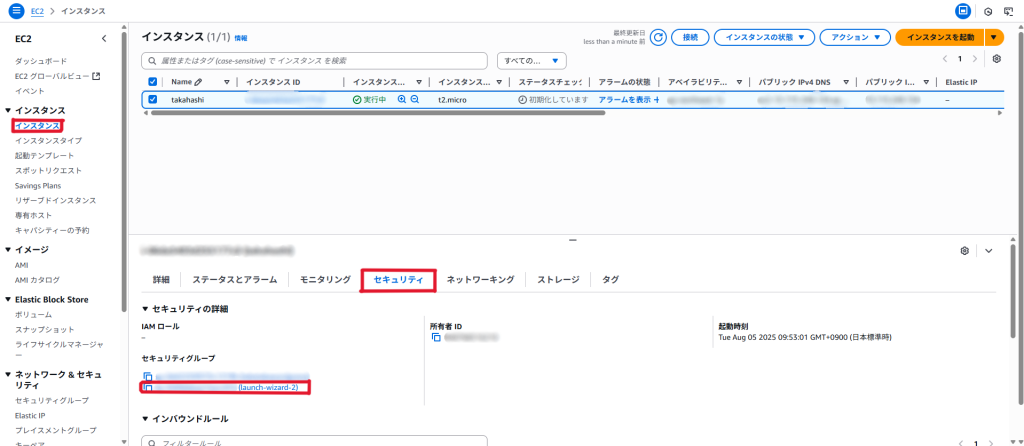Viewport: 1024px width, 446px height.
Task: Open the すべての... state filter dropdown
Action: click(532, 61)
